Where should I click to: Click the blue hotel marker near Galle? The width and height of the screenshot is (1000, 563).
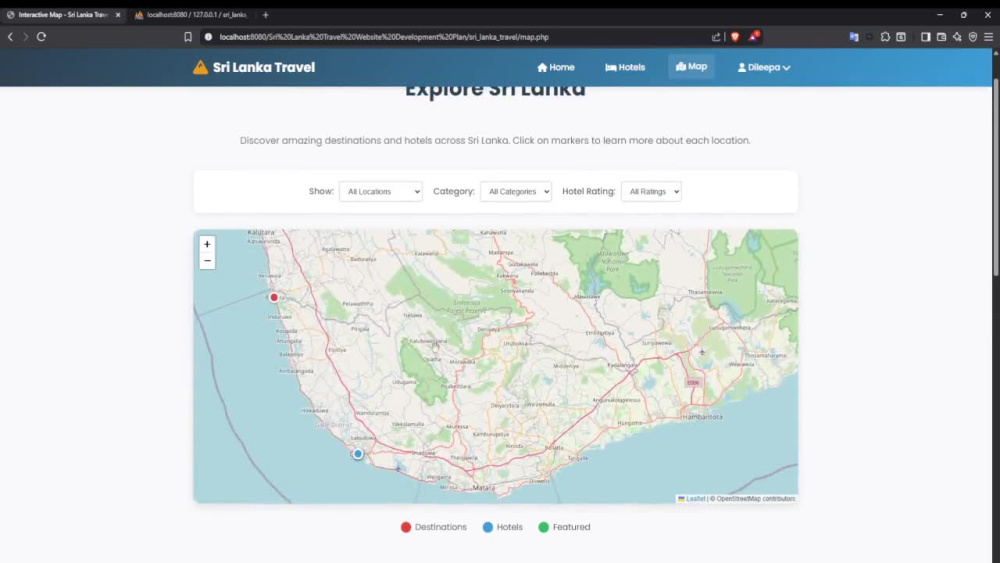point(358,454)
